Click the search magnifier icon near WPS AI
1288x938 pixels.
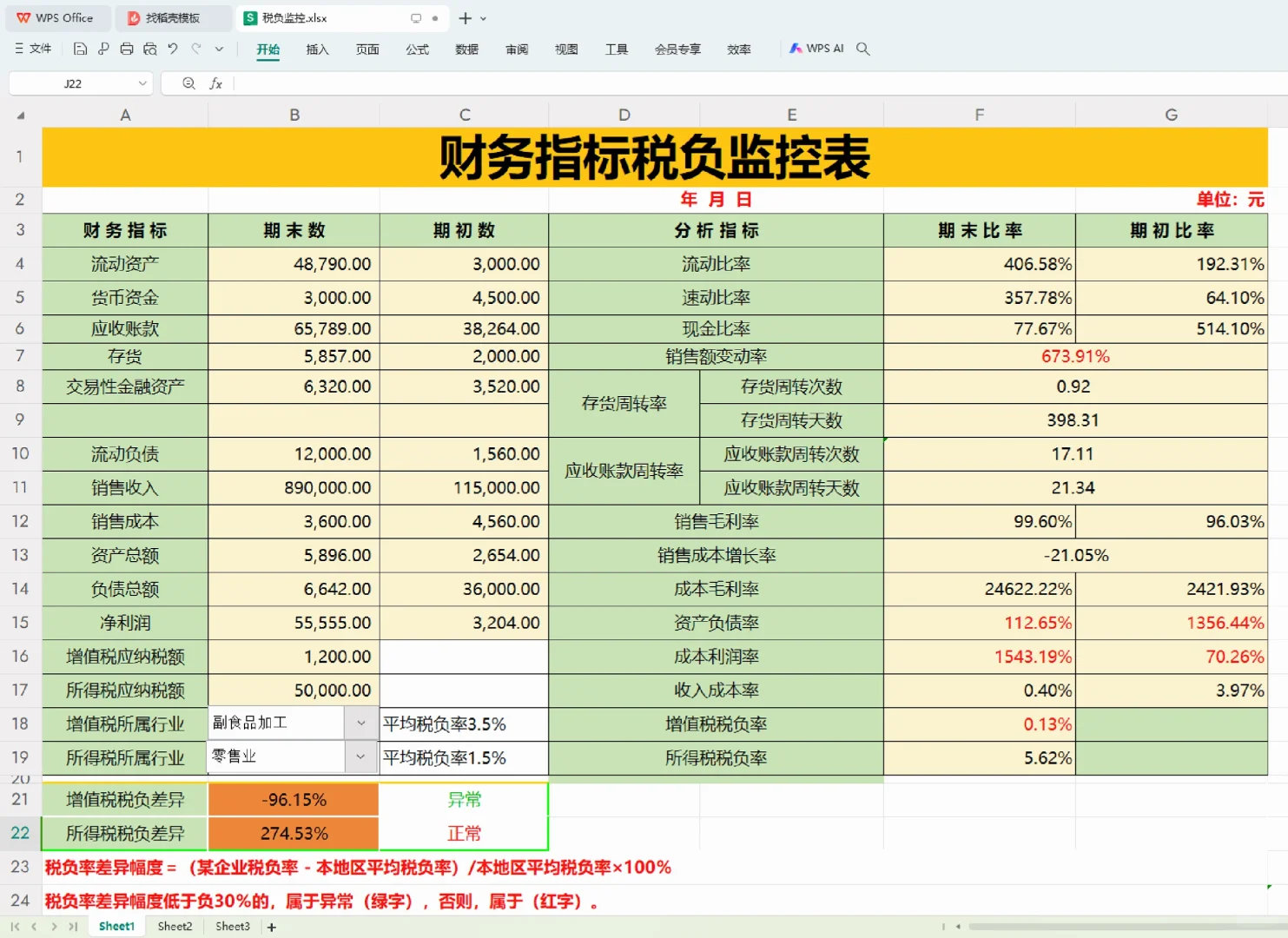coord(862,49)
